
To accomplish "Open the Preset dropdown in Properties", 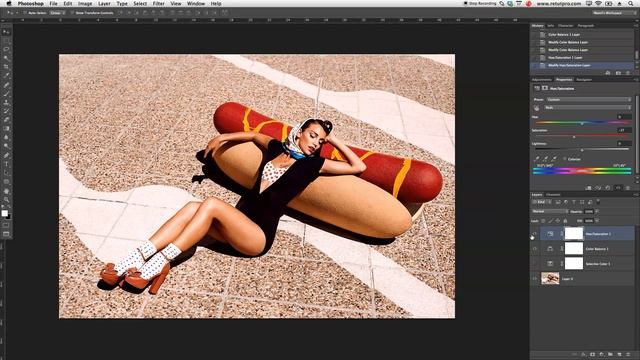I will coord(589,99).
